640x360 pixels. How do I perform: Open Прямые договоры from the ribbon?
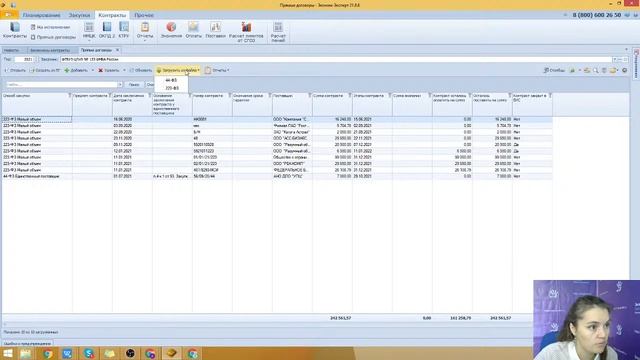53,37
